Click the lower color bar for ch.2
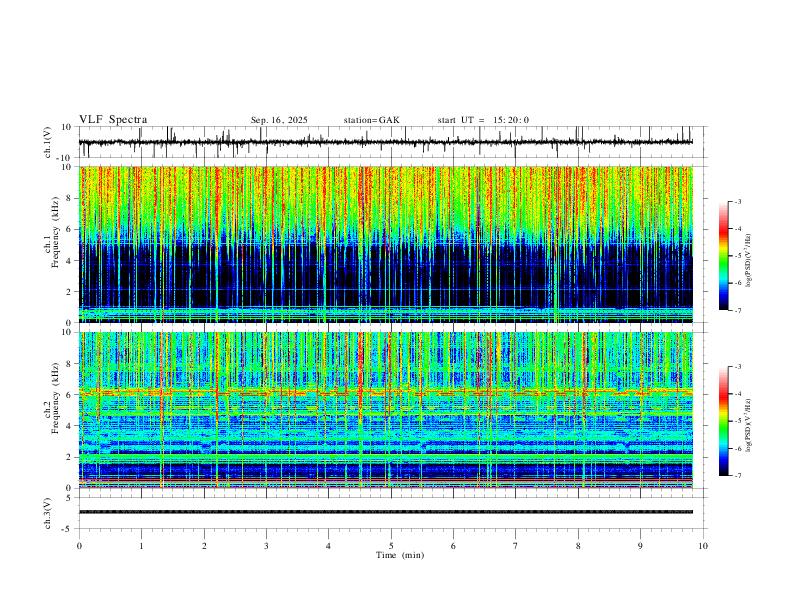 click(x=723, y=421)
